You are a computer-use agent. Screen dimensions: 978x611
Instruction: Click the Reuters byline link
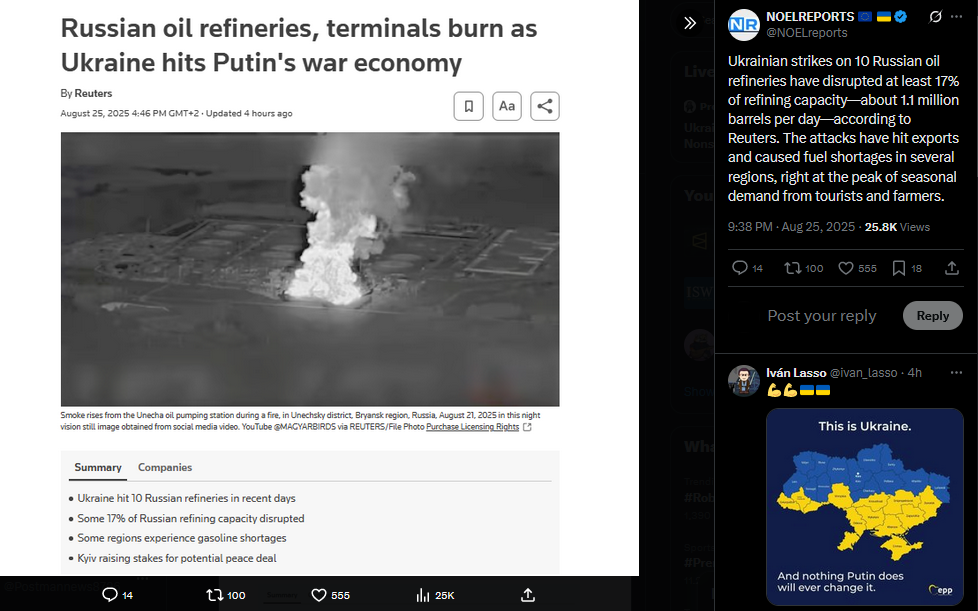pyautogui.click(x=93, y=94)
